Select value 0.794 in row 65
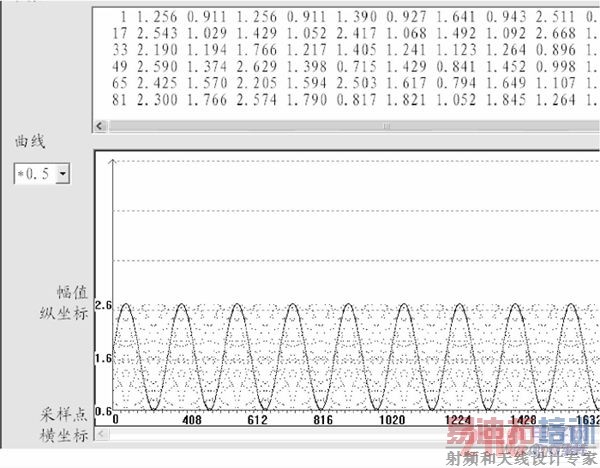The image size is (600, 468). [x=456, y=83]
